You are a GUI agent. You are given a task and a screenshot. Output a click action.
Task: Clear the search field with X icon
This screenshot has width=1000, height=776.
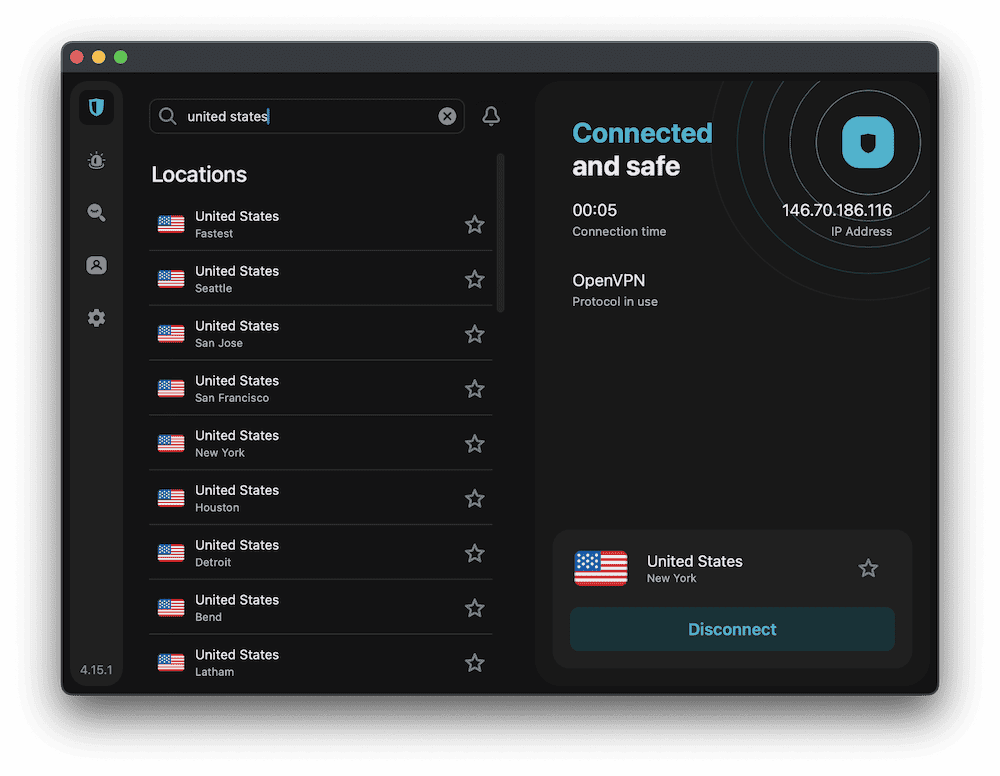coord(447,116)
